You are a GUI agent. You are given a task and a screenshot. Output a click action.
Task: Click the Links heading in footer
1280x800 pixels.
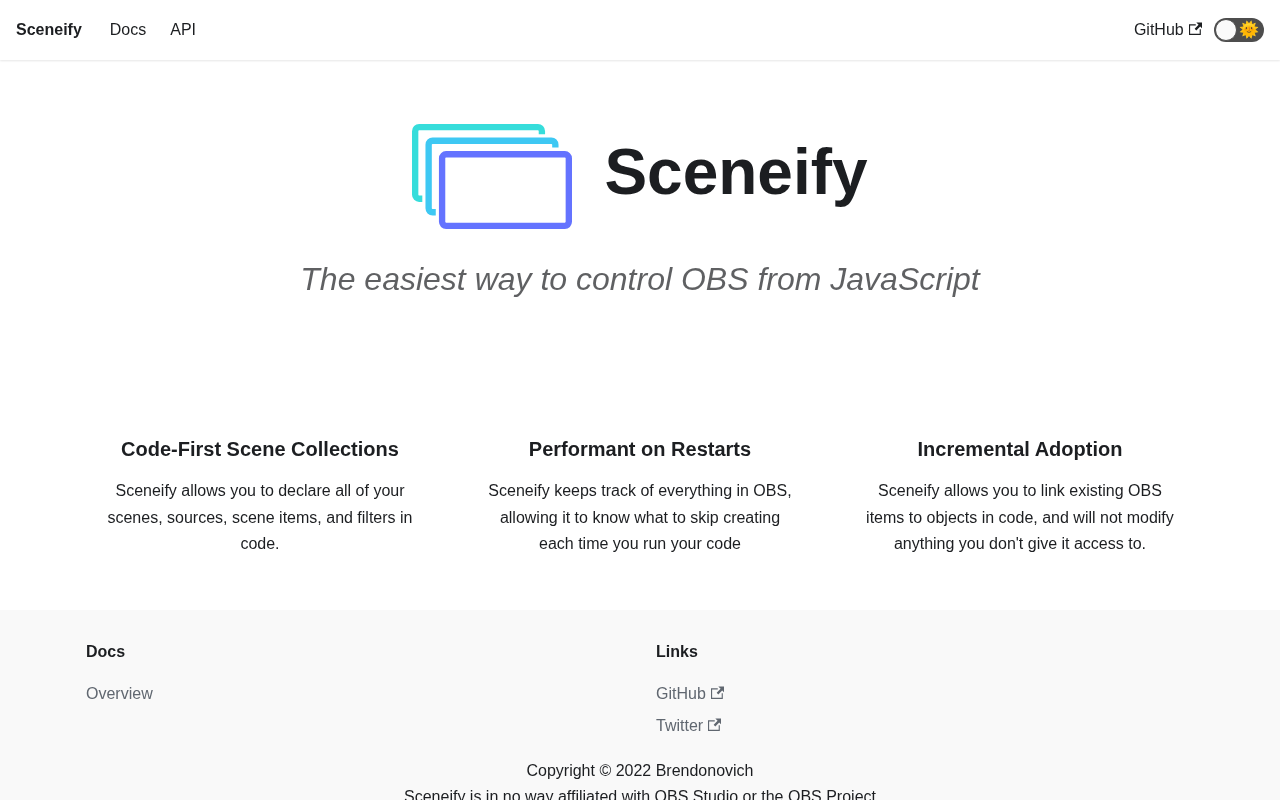pos(677,652)
